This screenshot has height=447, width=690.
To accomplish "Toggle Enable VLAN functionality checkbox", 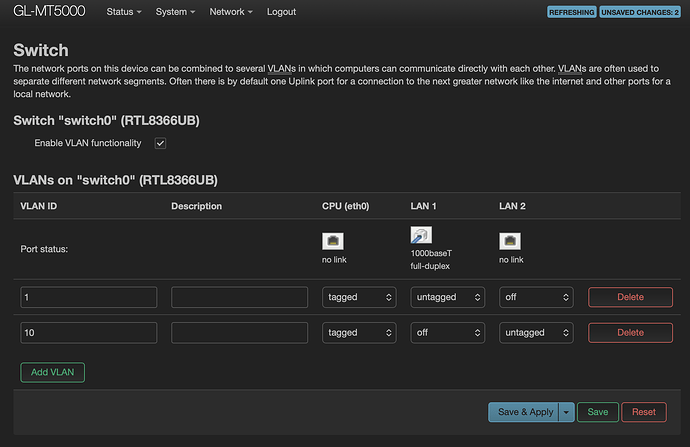I will [160, 143].
